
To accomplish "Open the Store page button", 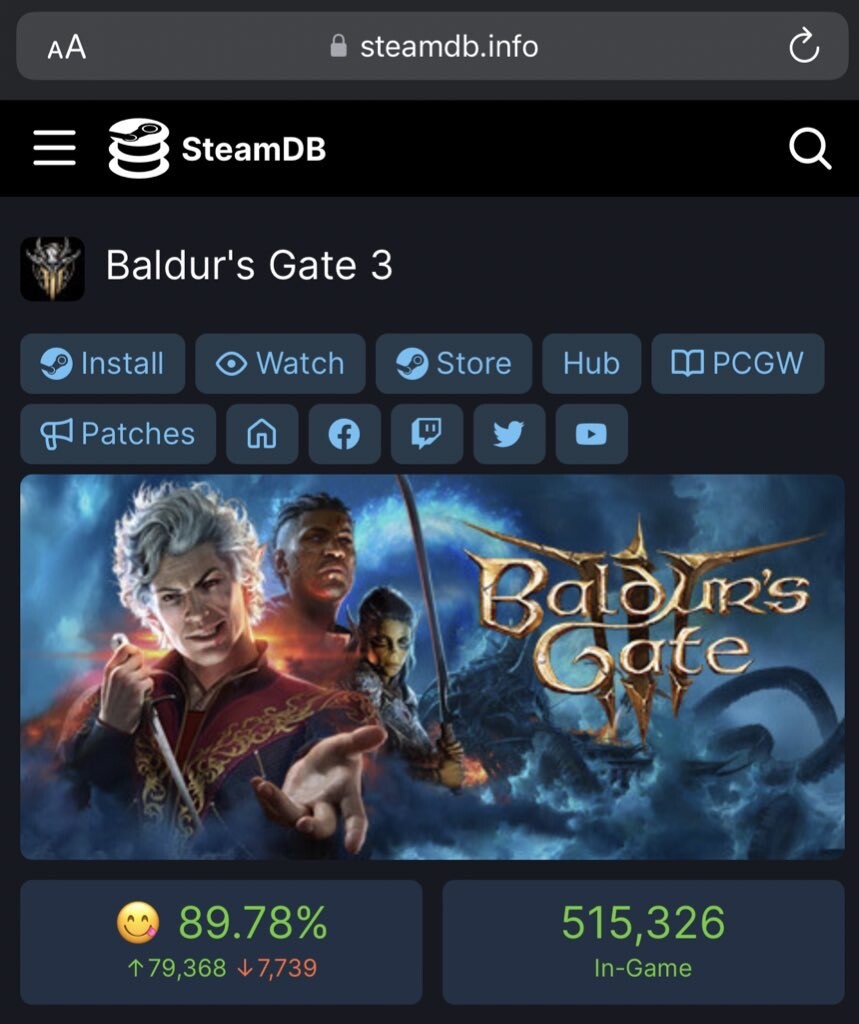I will click(x=453, y=363).
